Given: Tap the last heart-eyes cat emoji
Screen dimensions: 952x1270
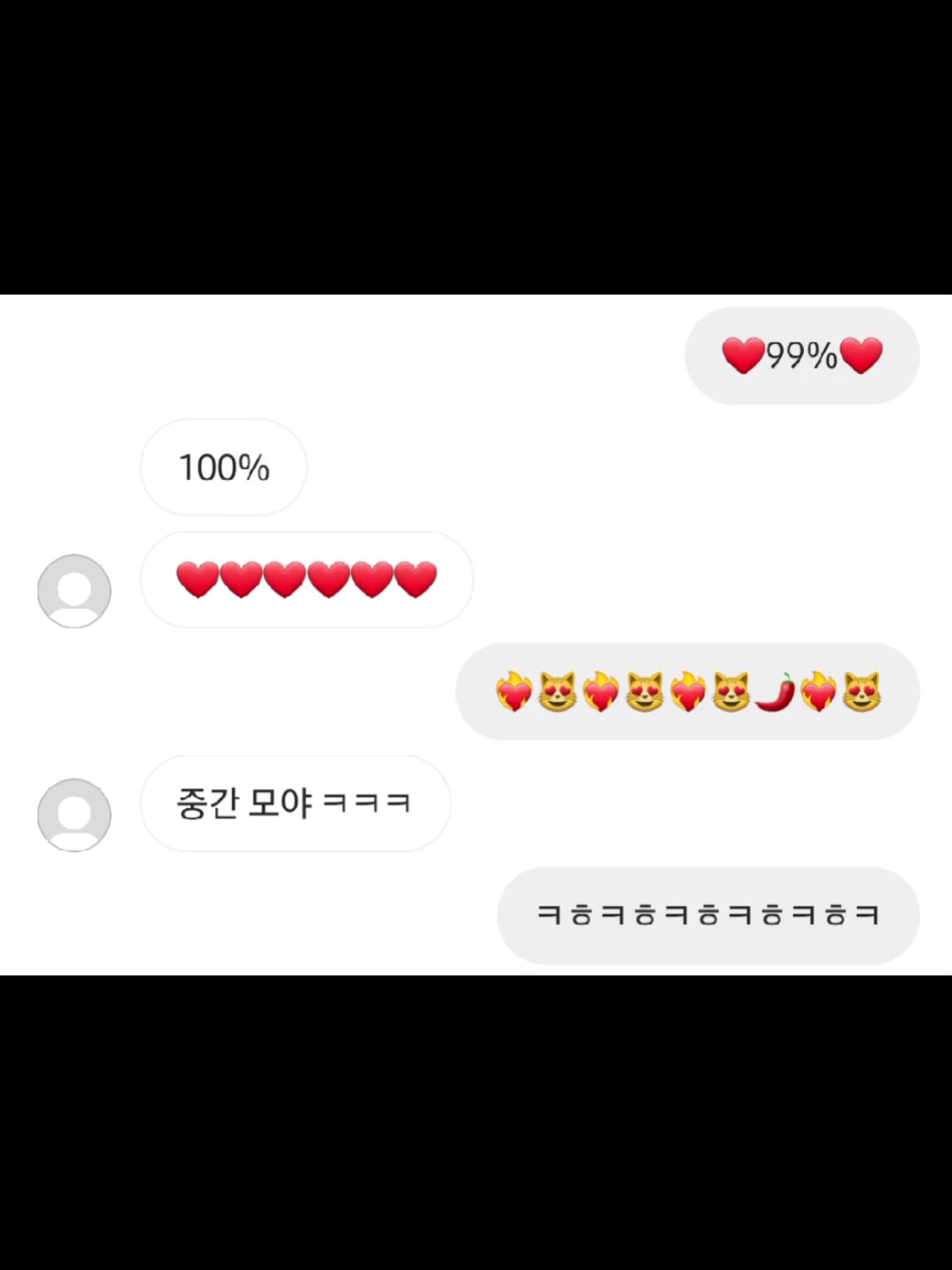Looking at the screenshot, I should pyautogui.click(x=861, y=691).
